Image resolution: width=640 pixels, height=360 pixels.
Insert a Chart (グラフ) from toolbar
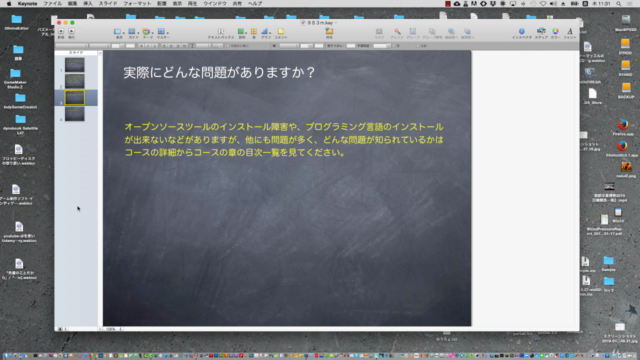click(x=265, y=31)
